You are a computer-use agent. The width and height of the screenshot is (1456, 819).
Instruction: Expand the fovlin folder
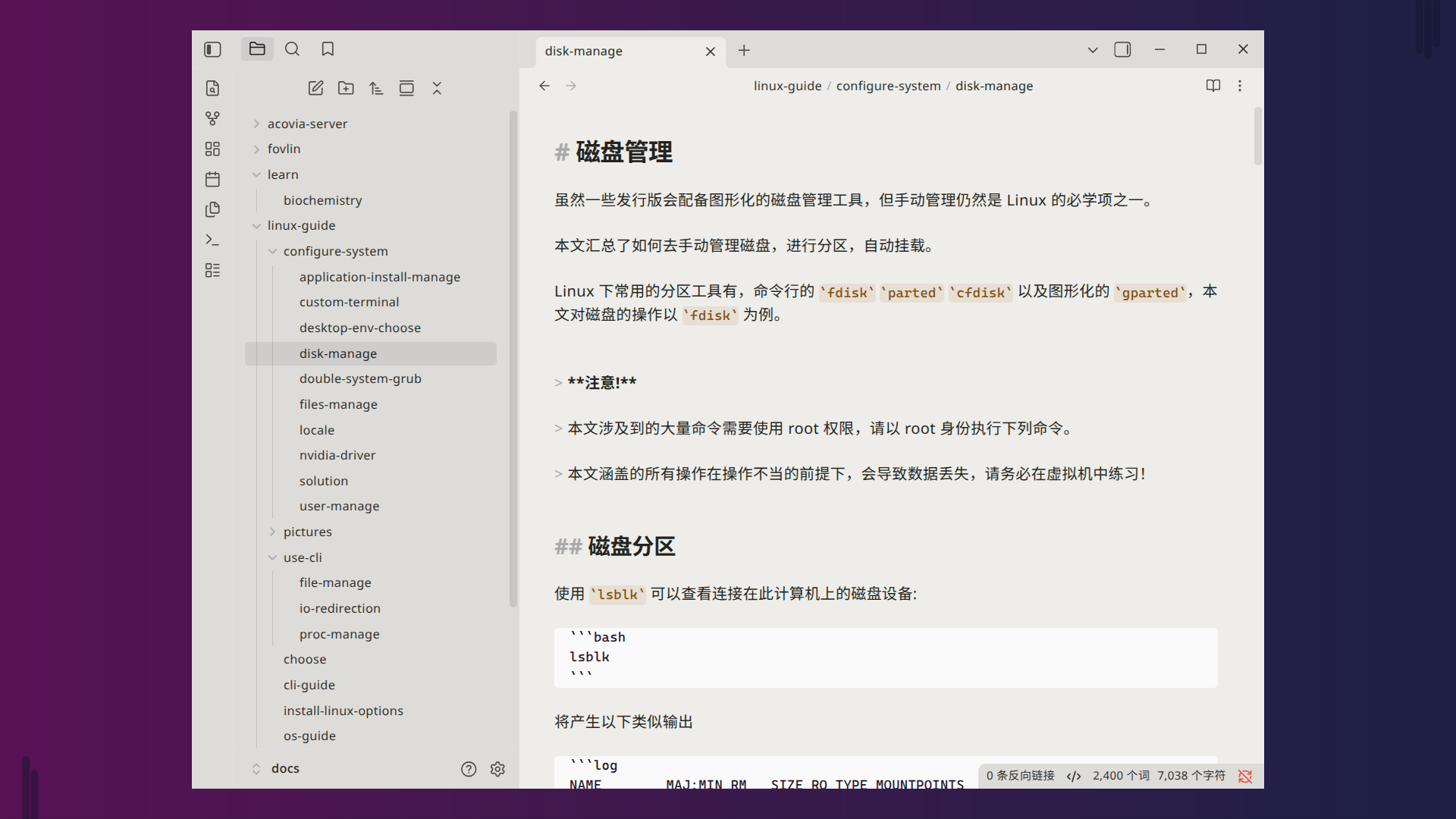click(x=256, y=149)
